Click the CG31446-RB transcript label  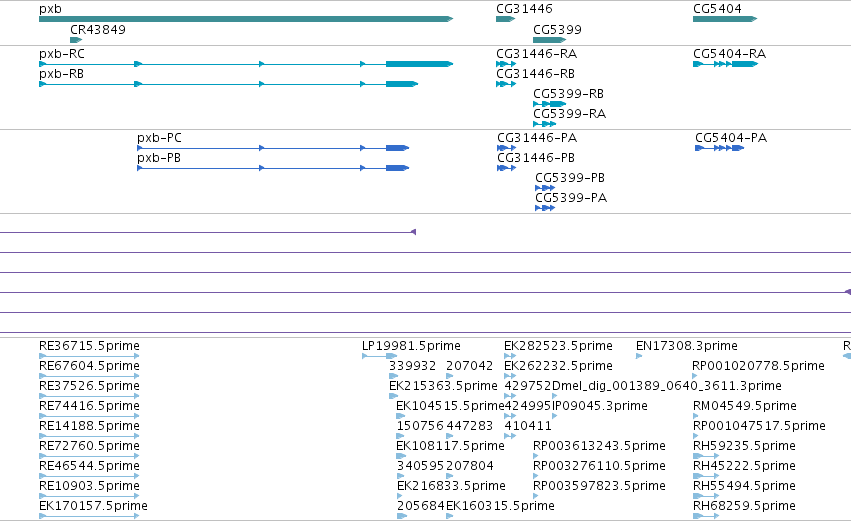point(535,74)
